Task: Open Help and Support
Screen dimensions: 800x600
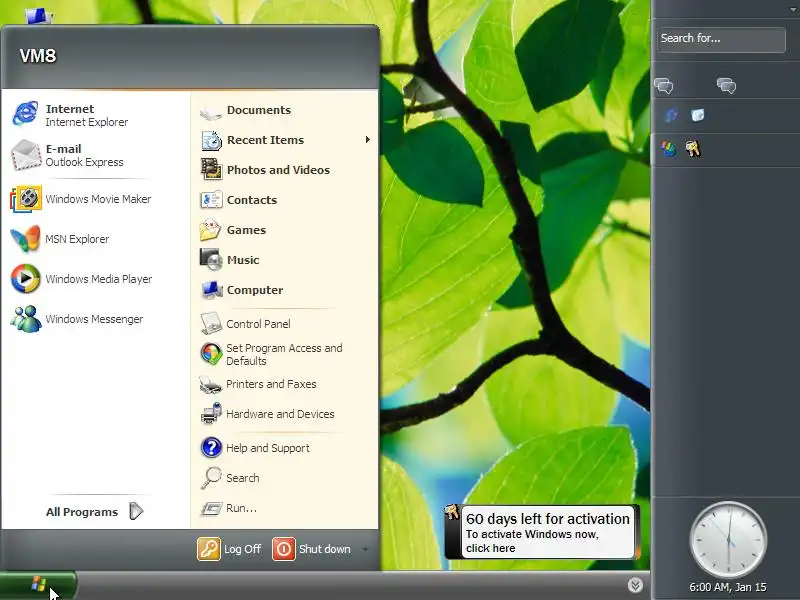Action: 255,447
